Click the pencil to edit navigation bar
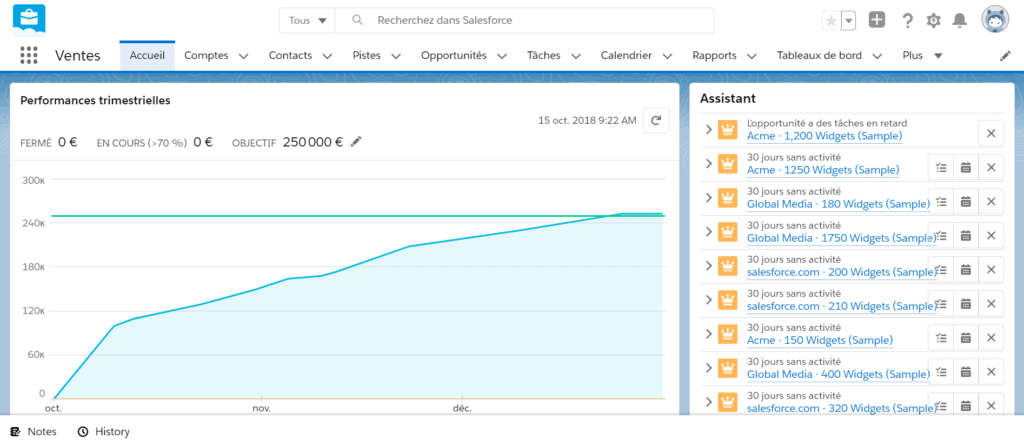 (x=1005, y=56)
